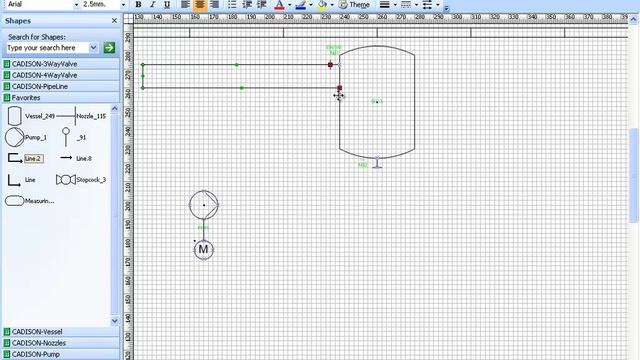Apply fill color with the paint bucket
Image resolution: width=640 pixels, height=360 pixels.
[x=322, y=4]
